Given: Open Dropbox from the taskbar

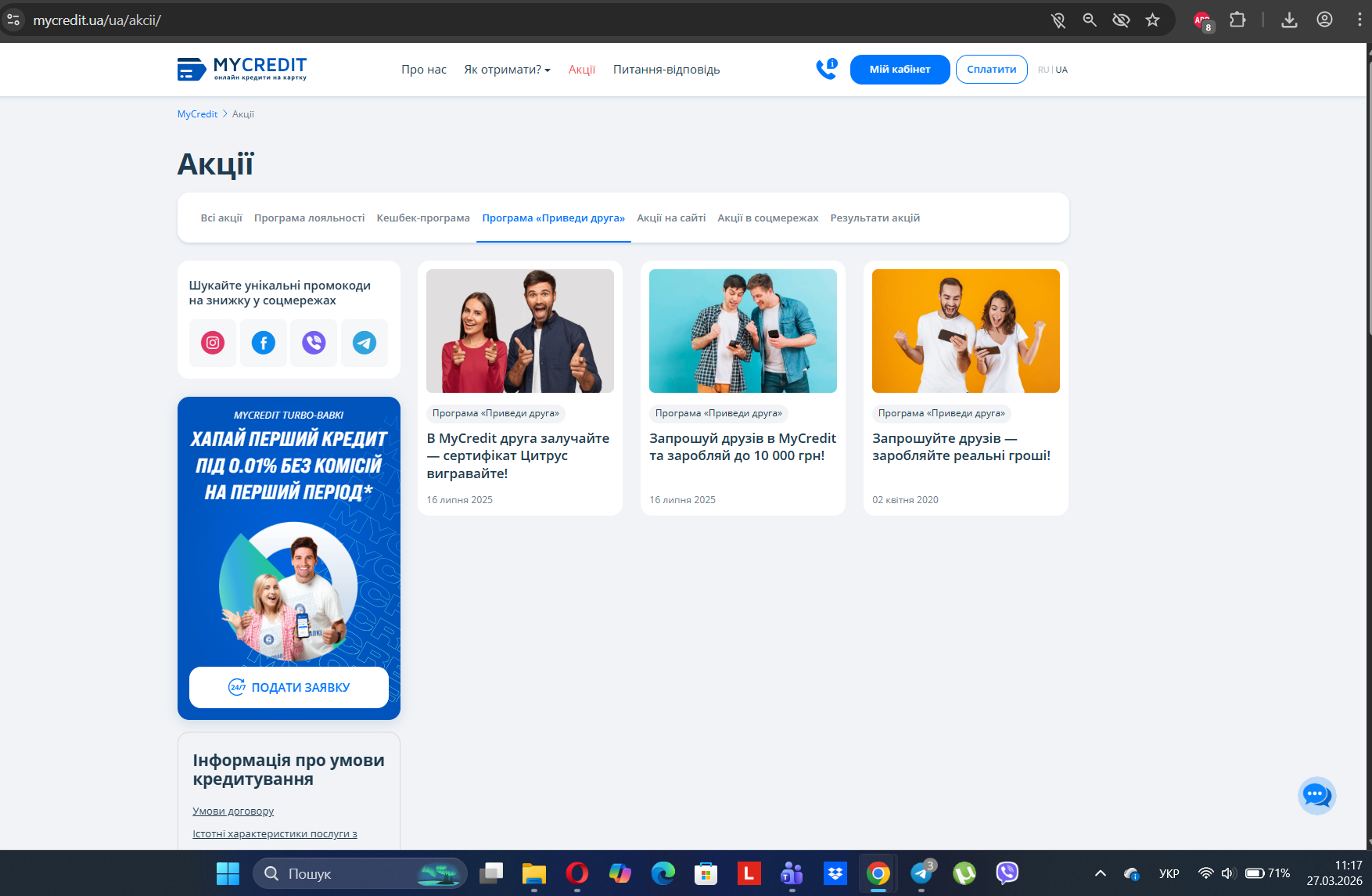Looking at the screenshot, I should tap(835, 873).
